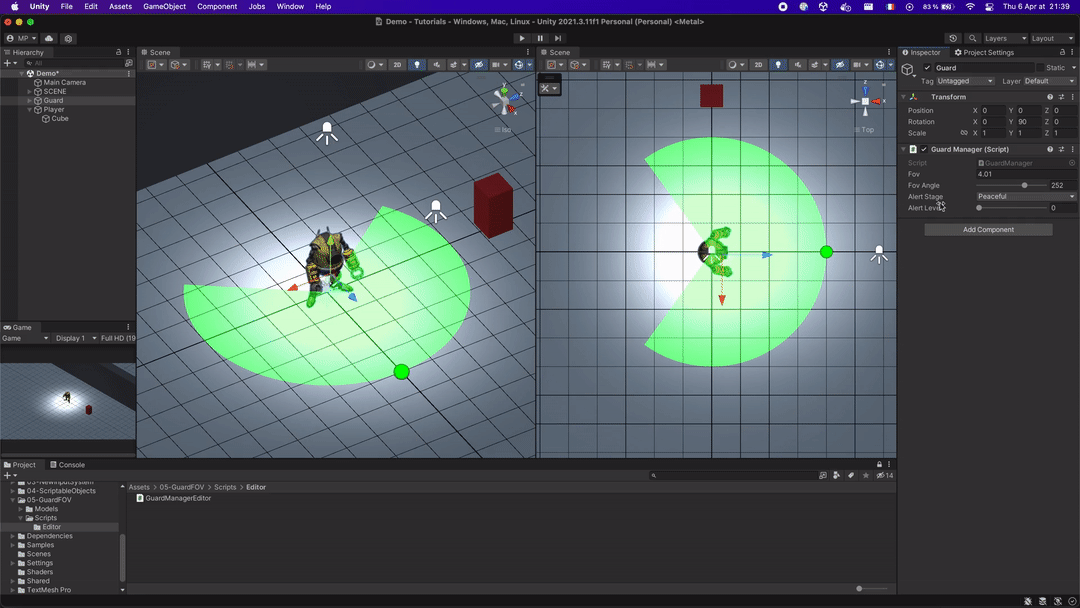Click the global search magnifier icon
This screenshot has width=1080, height=608.
[x=972, y=39]
